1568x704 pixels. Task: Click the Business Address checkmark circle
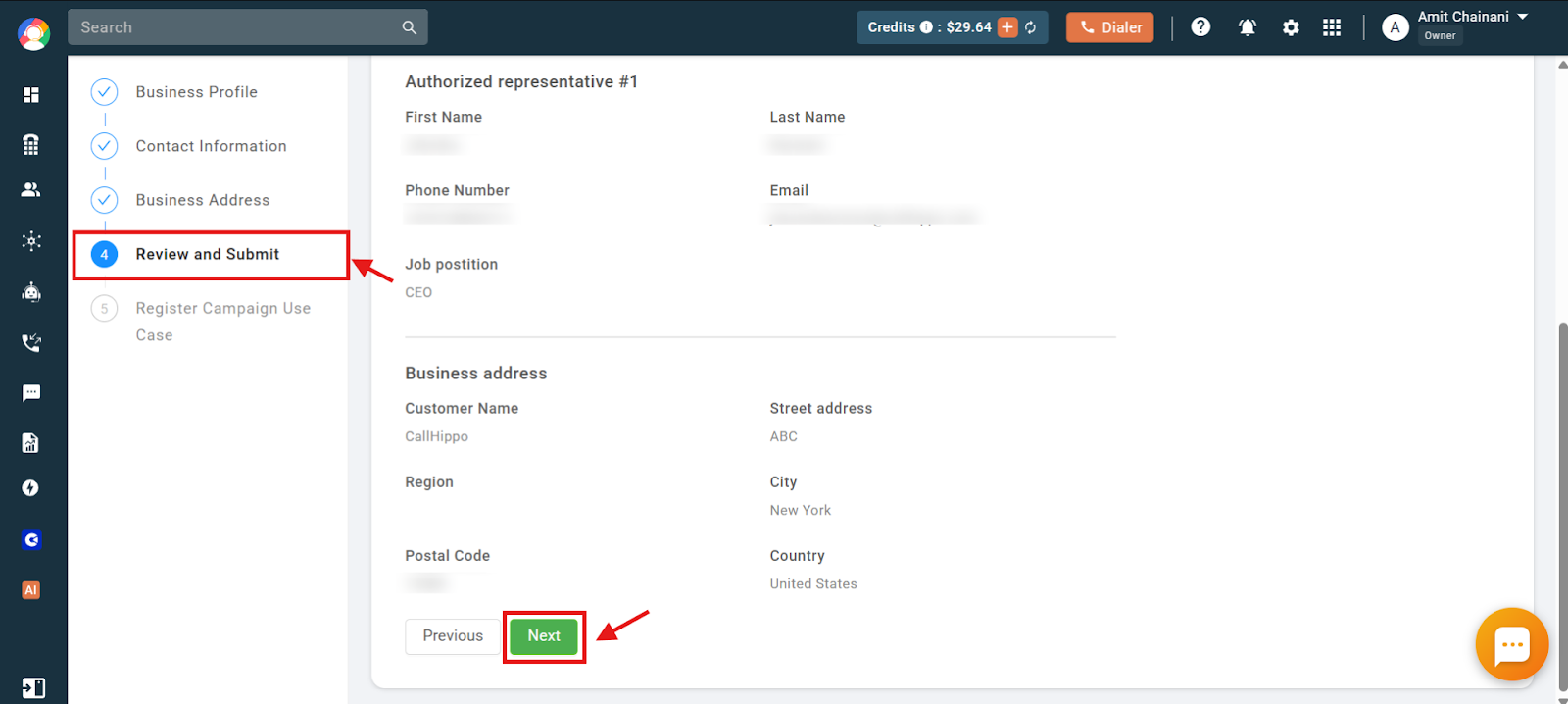pos(104,200)
